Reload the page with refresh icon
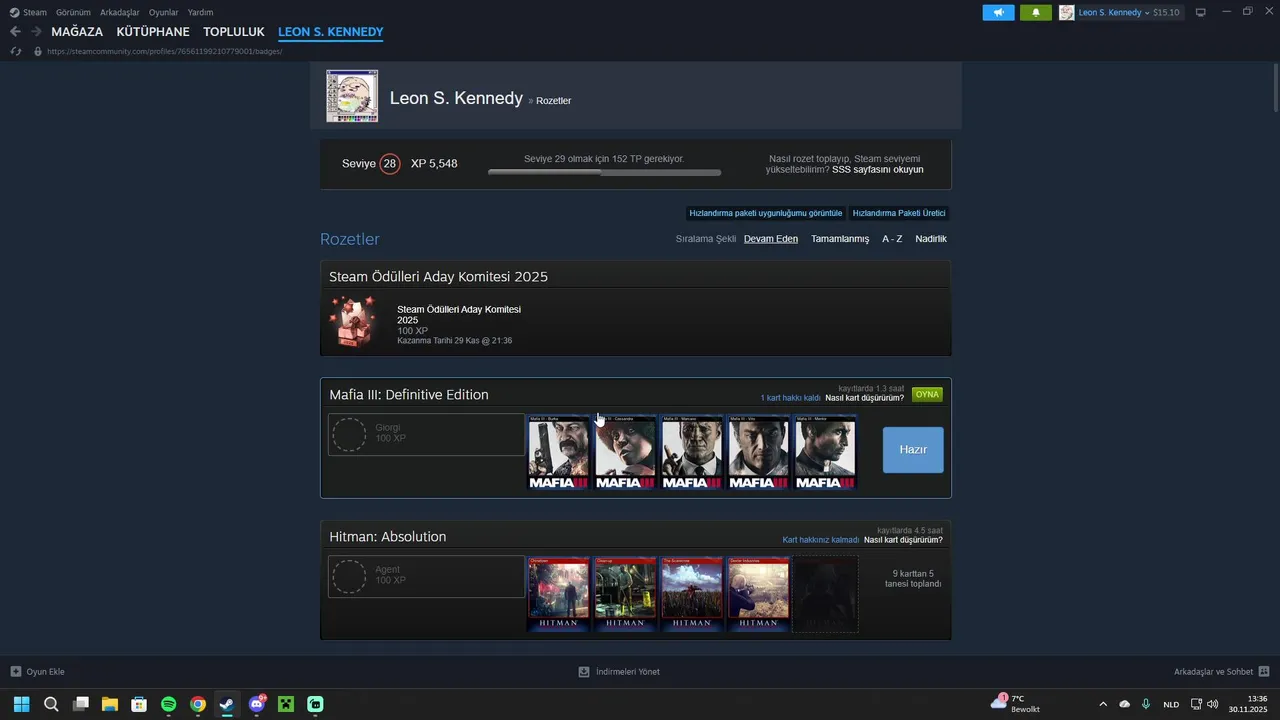The width and height of the screenshot is (1280, 720). coord(16,51)
